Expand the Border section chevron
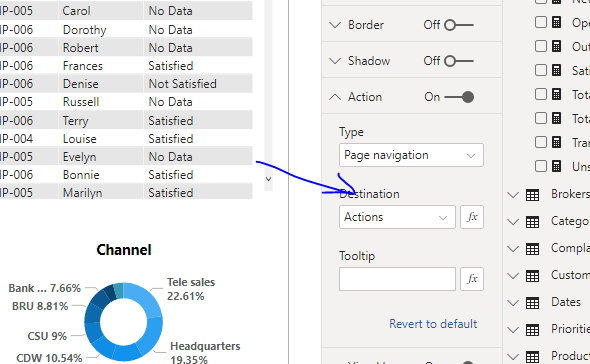The width and height of the screenshot is (590, 364). click(335, 25)
